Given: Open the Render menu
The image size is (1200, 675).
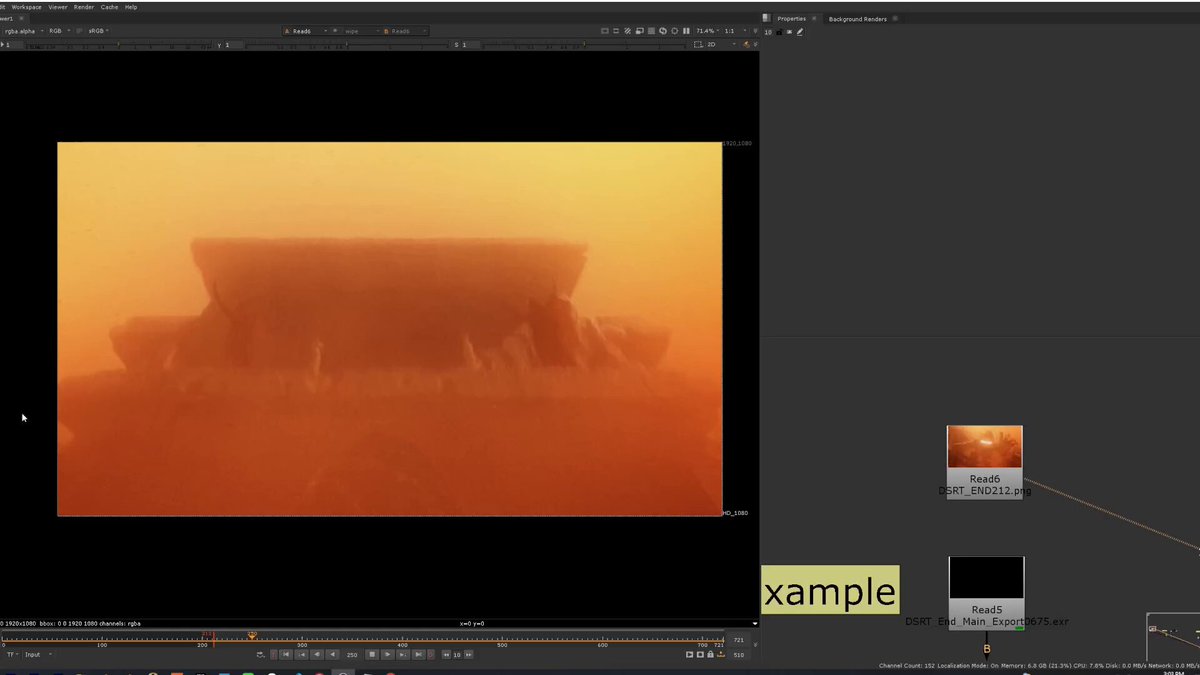Looking at the screenshot, I should pos(84,7).
